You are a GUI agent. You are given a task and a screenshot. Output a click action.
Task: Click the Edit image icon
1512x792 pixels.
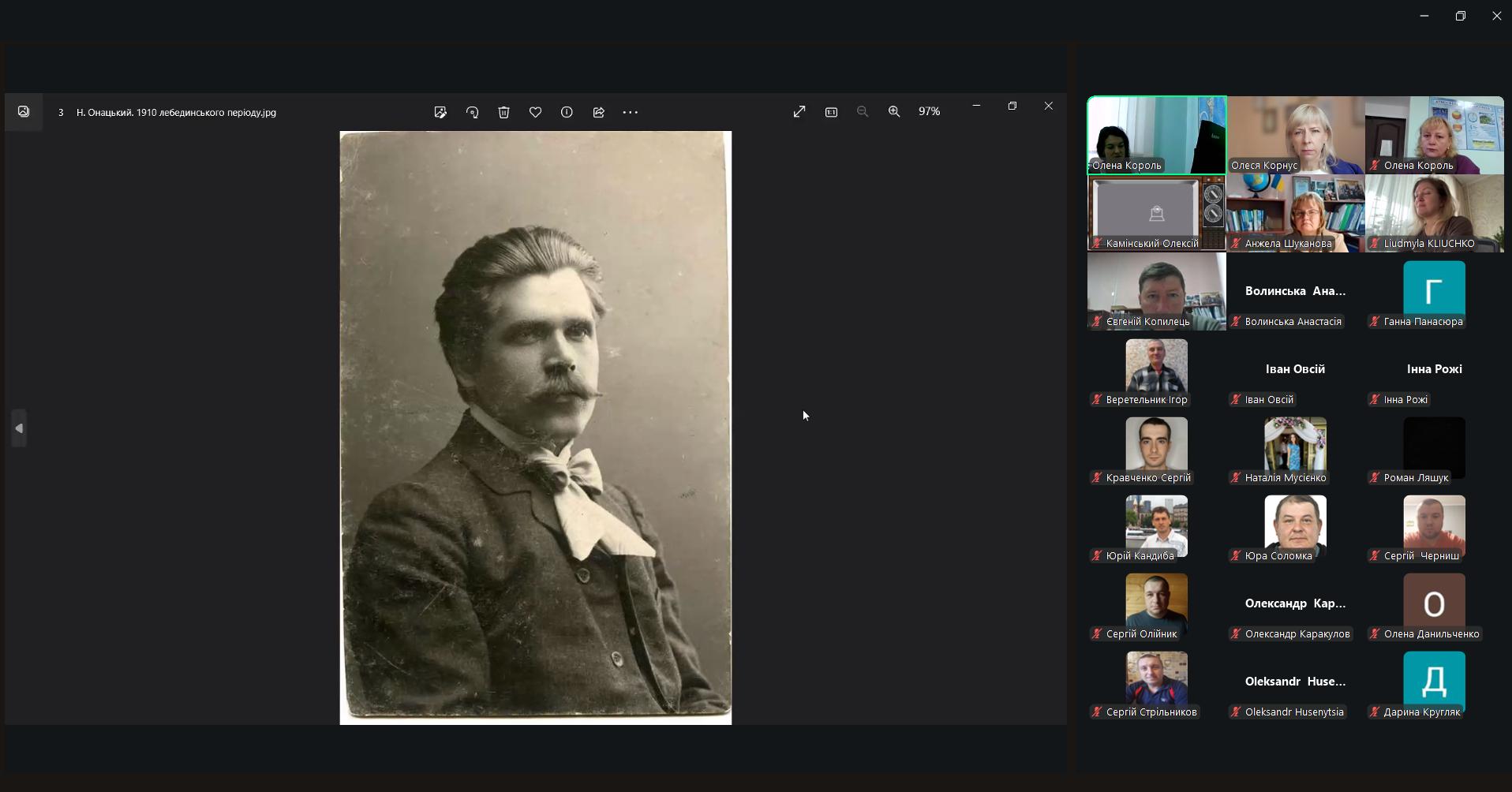440,112
